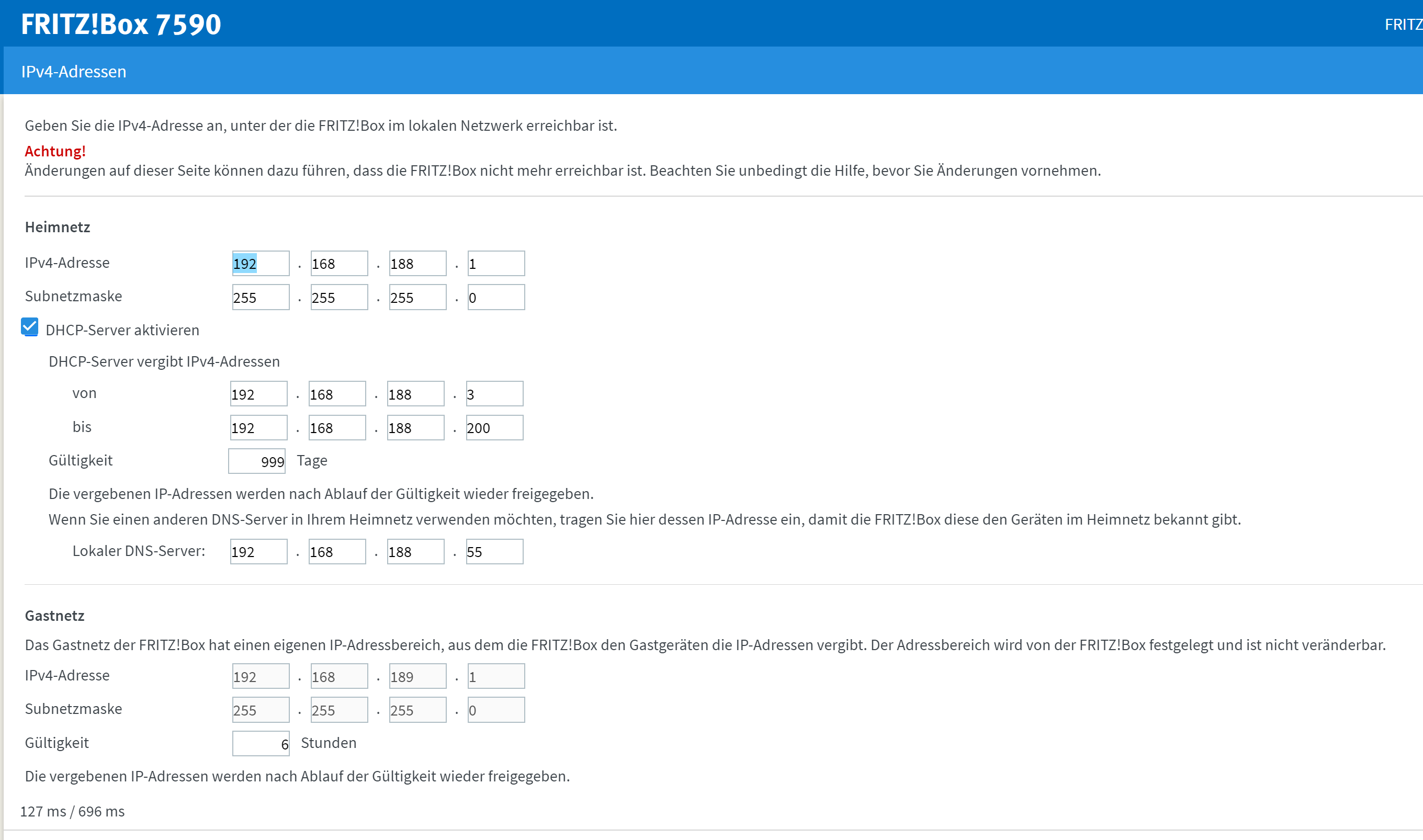Image resolution: width=1423 pixels, height=840 pixels.
Task: Click Gastnetz Subnetzmaske third octet field
Action: tap(417, 710)
